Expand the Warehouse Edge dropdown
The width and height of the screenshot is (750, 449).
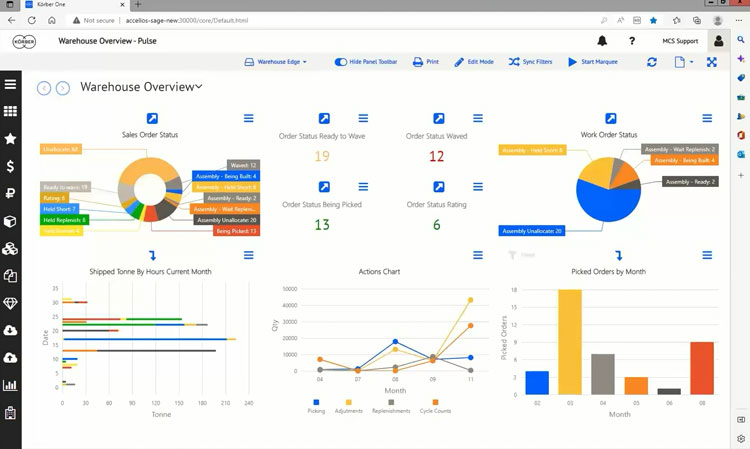click(x=276, y=62)
